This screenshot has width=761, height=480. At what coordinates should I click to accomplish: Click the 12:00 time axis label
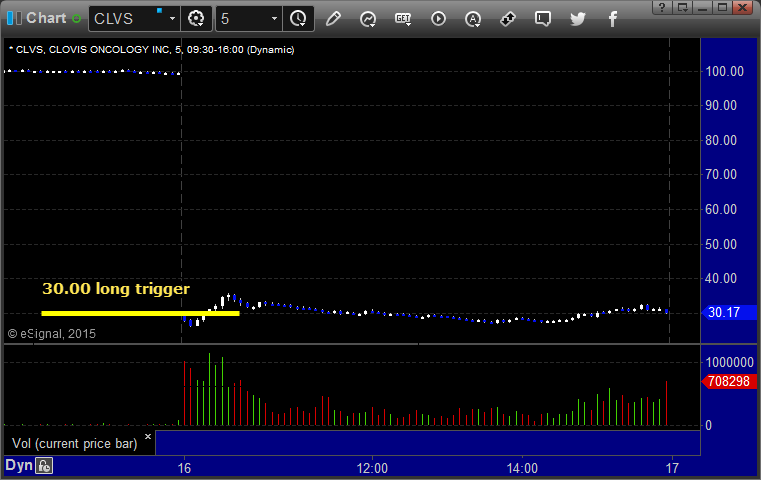pos(372,468)
